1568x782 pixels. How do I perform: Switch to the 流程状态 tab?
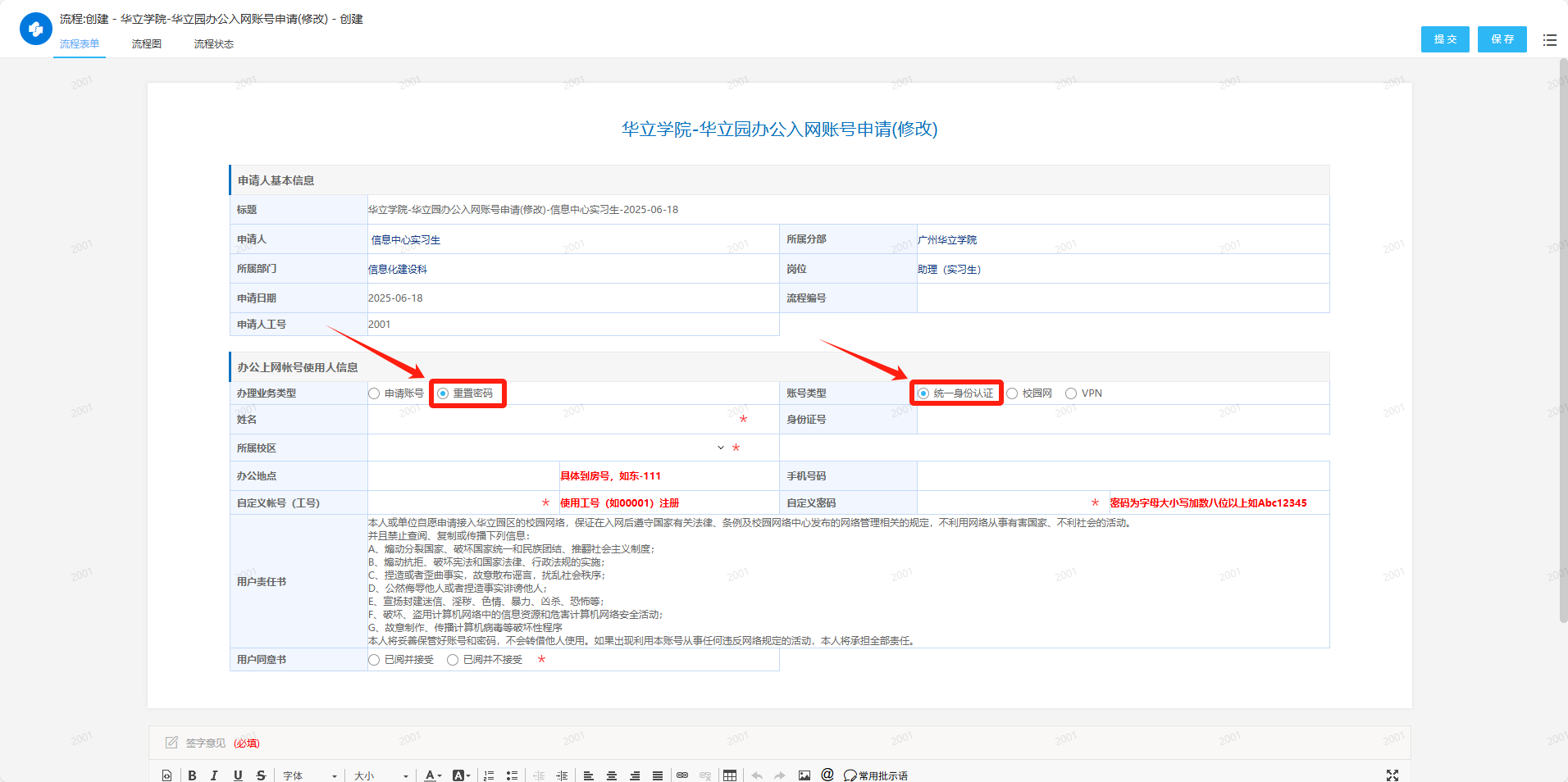click(x=214, y=44)
